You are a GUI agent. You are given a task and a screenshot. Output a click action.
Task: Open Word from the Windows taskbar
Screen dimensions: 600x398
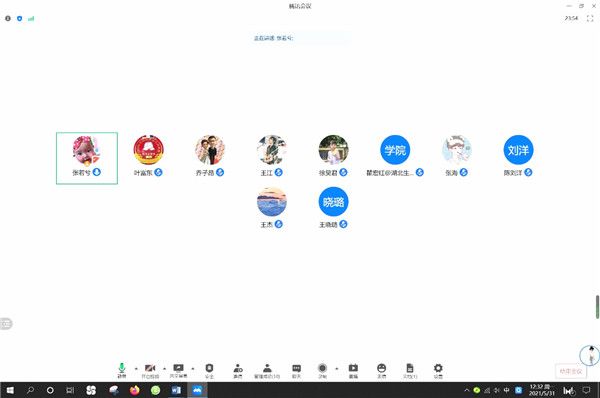pyautogui.click(x=176, y=390)
